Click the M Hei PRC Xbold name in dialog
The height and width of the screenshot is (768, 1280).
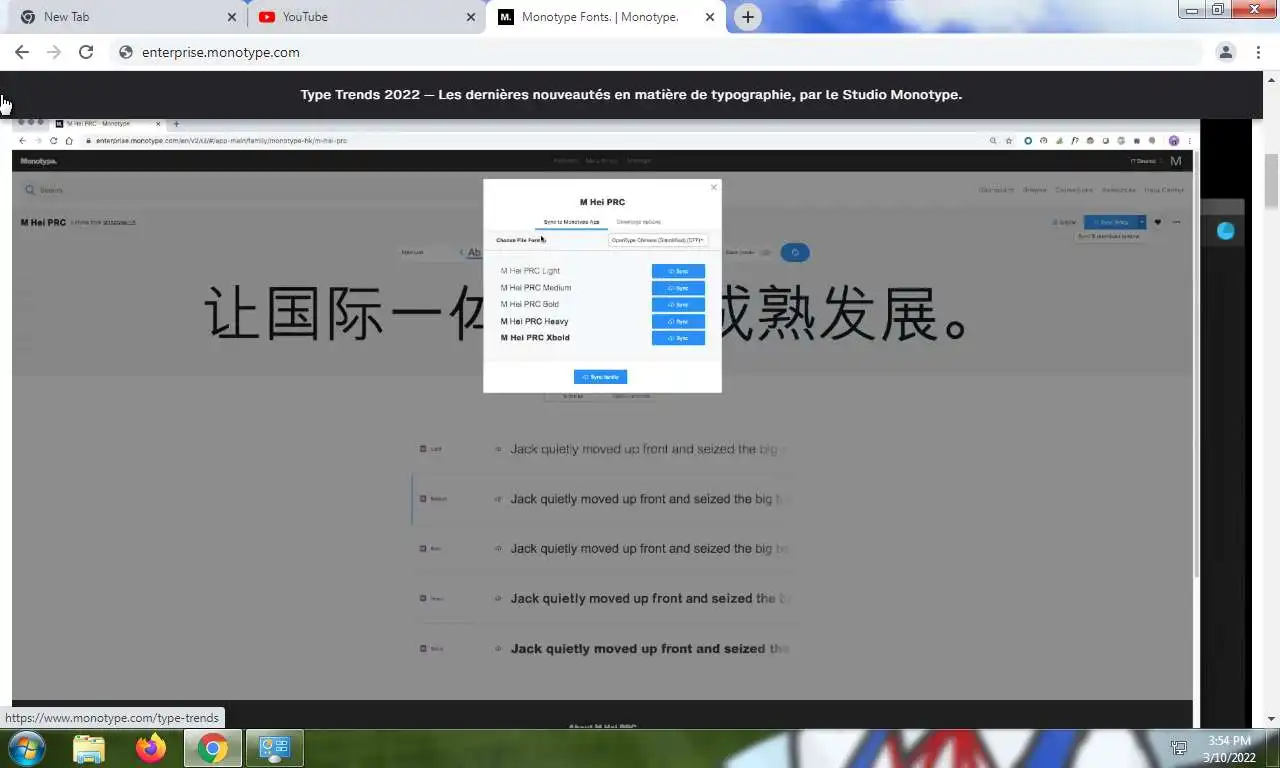point(535,338)
